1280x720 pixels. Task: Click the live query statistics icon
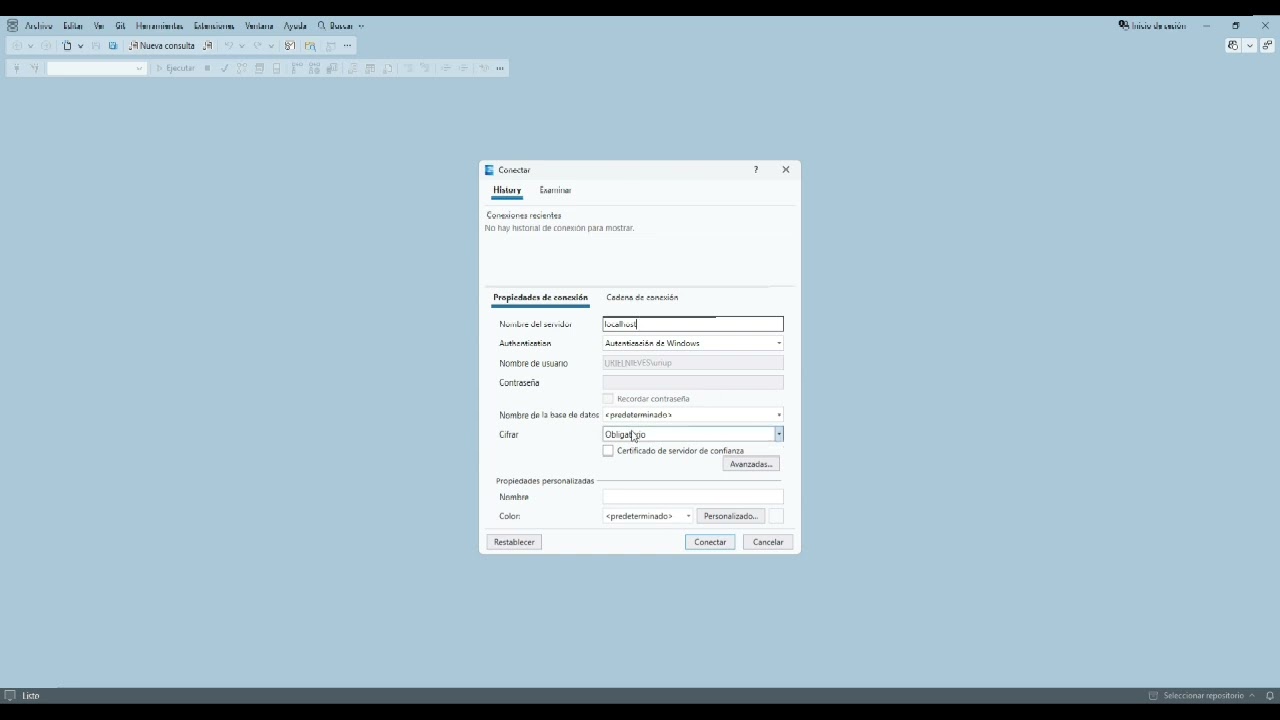pyautogui.click(x=314, y=68)
